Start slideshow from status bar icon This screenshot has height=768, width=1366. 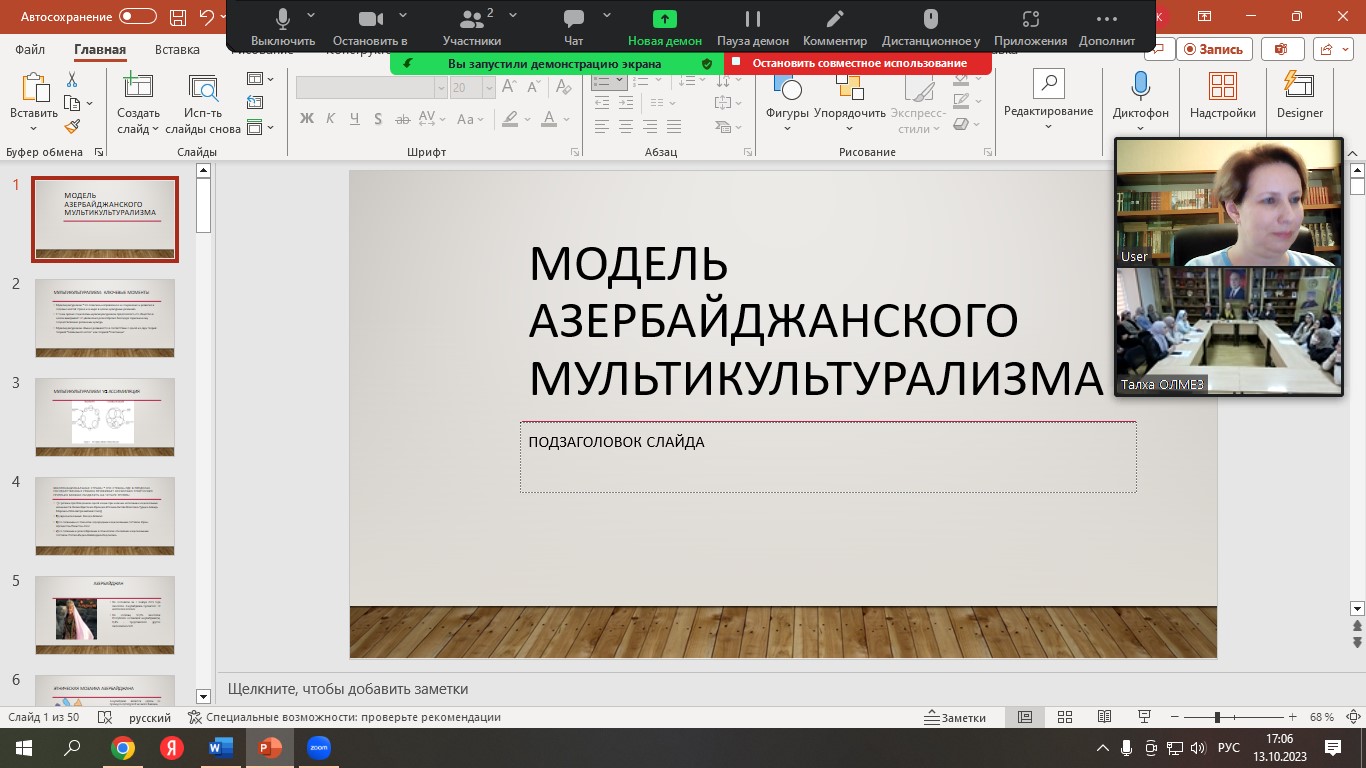[x=1145, y=717]
